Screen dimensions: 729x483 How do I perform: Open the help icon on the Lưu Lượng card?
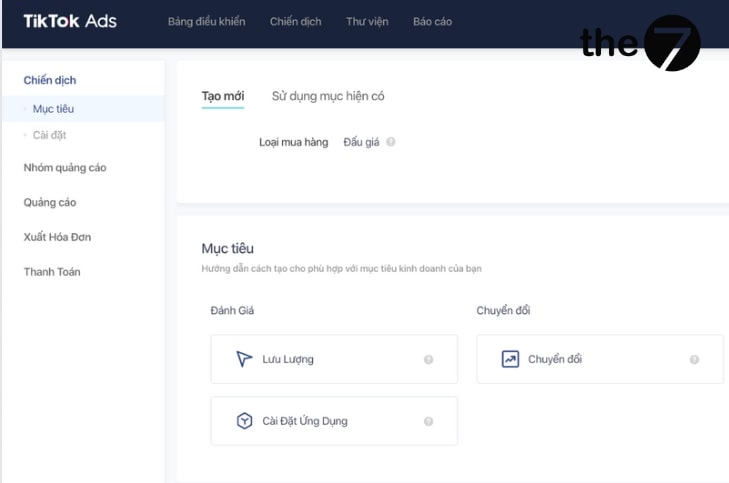pos(428,359)
